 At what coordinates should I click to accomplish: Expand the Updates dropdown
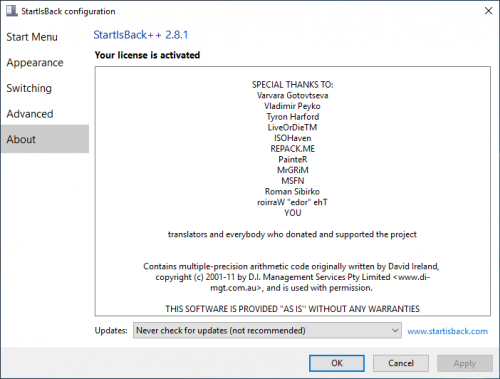tap(267, 330)
